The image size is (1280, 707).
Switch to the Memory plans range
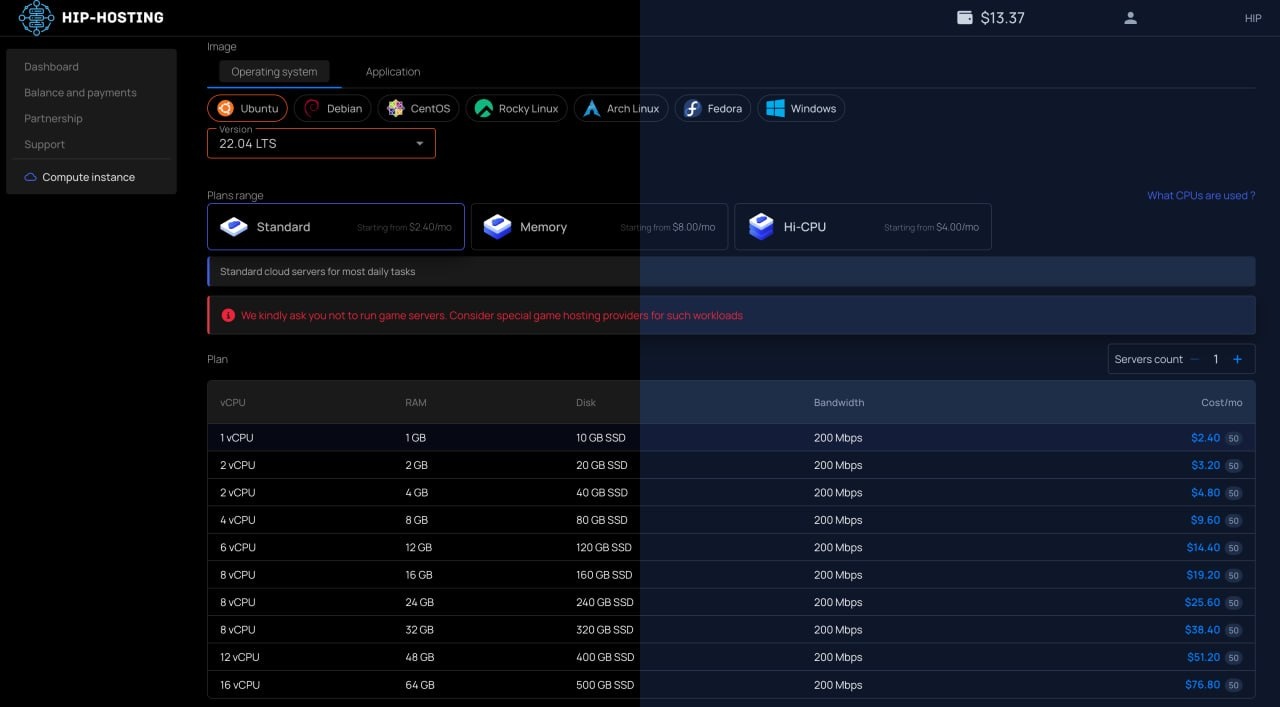click(x=599, y=227)
